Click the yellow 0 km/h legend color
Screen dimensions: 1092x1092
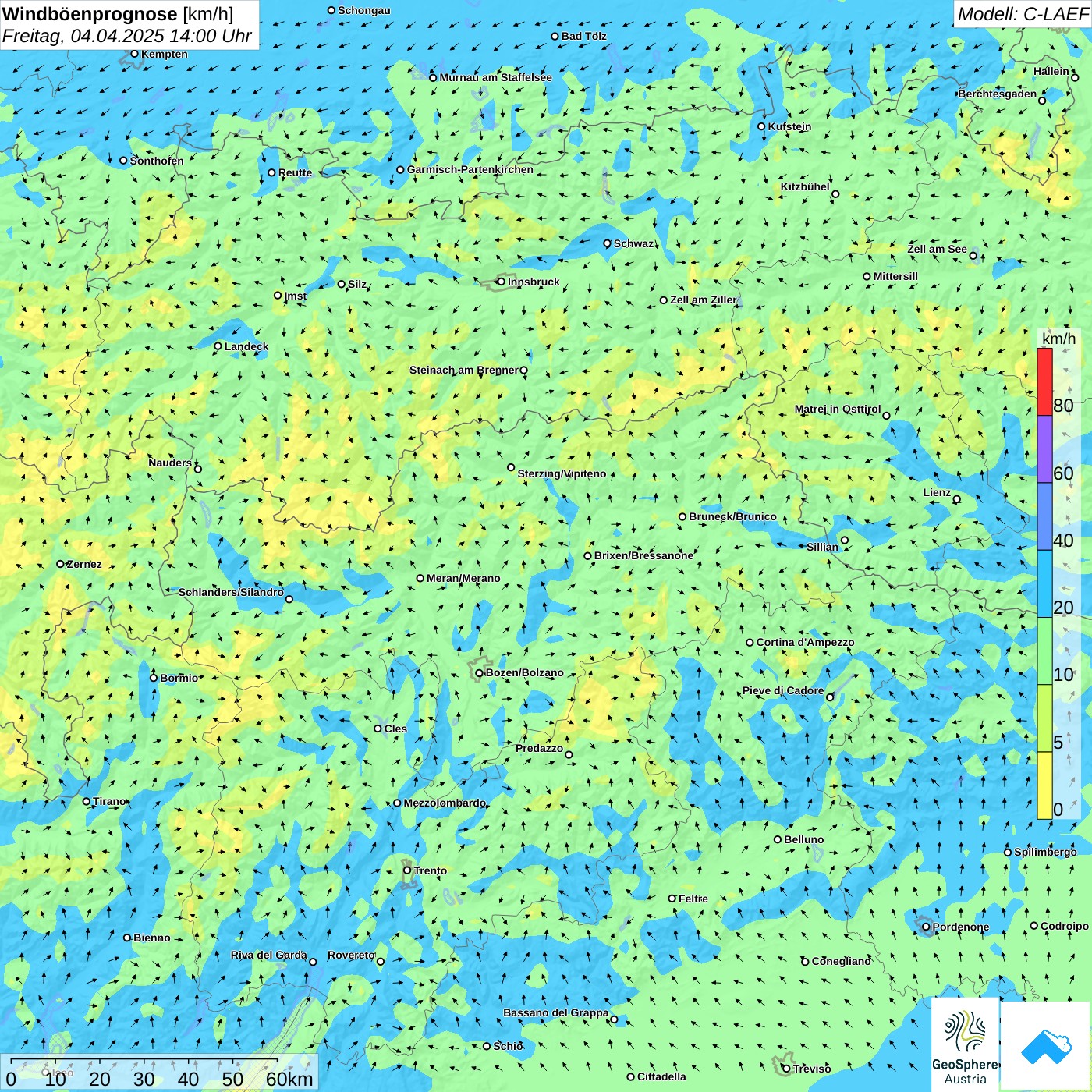(x=1044, y=785)
